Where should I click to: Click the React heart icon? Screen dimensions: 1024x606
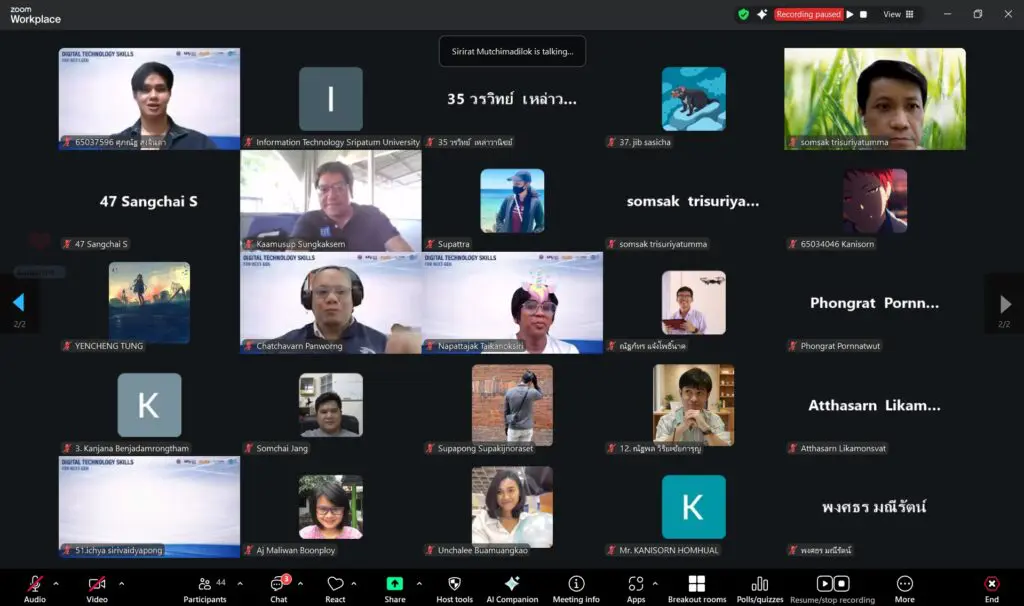coord(335,586)
